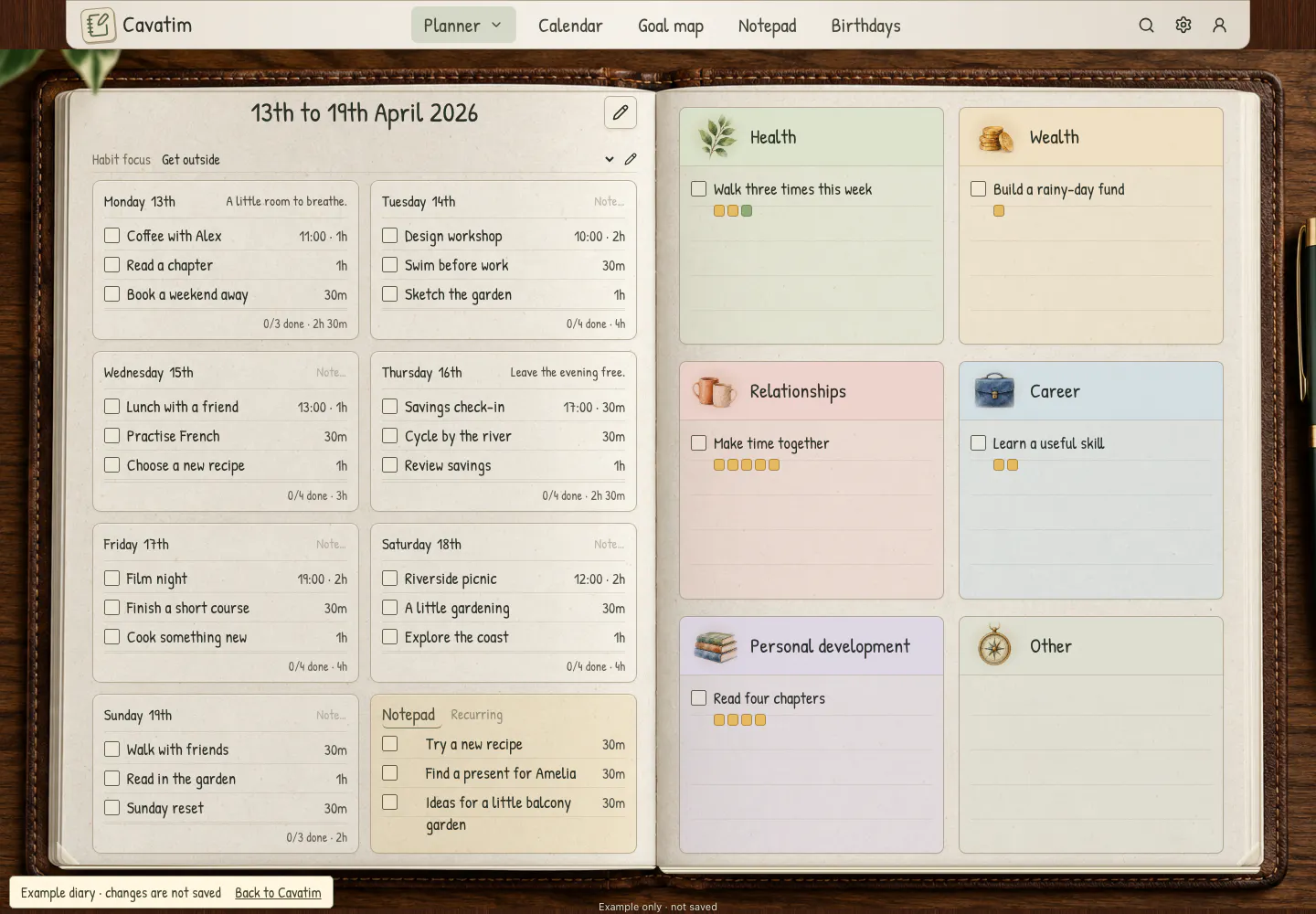
Task: Add a note to Tuesday 14th
Action: click(x=609, y=202)
